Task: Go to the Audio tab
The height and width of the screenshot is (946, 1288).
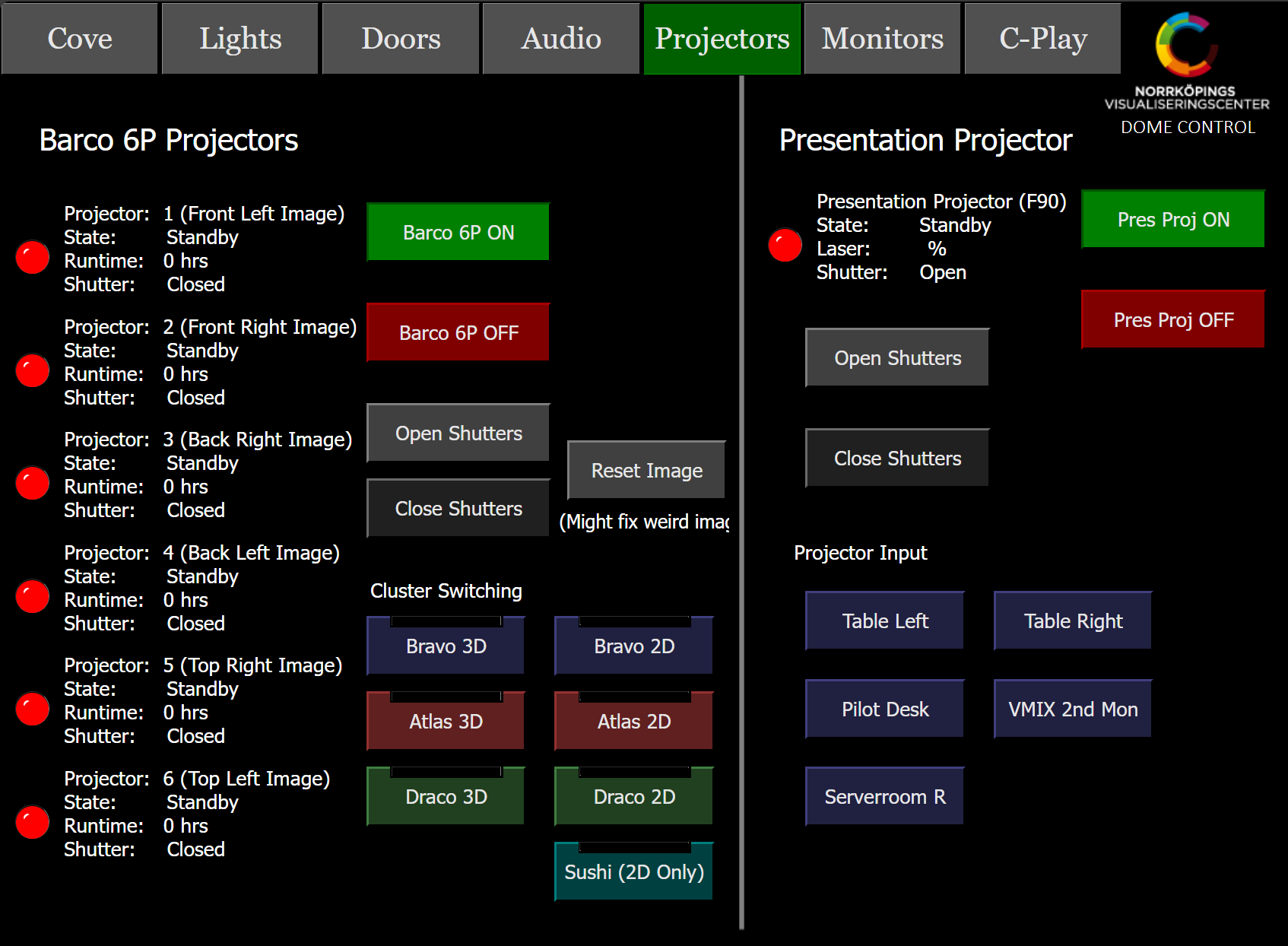Action: tap(561, 38)
